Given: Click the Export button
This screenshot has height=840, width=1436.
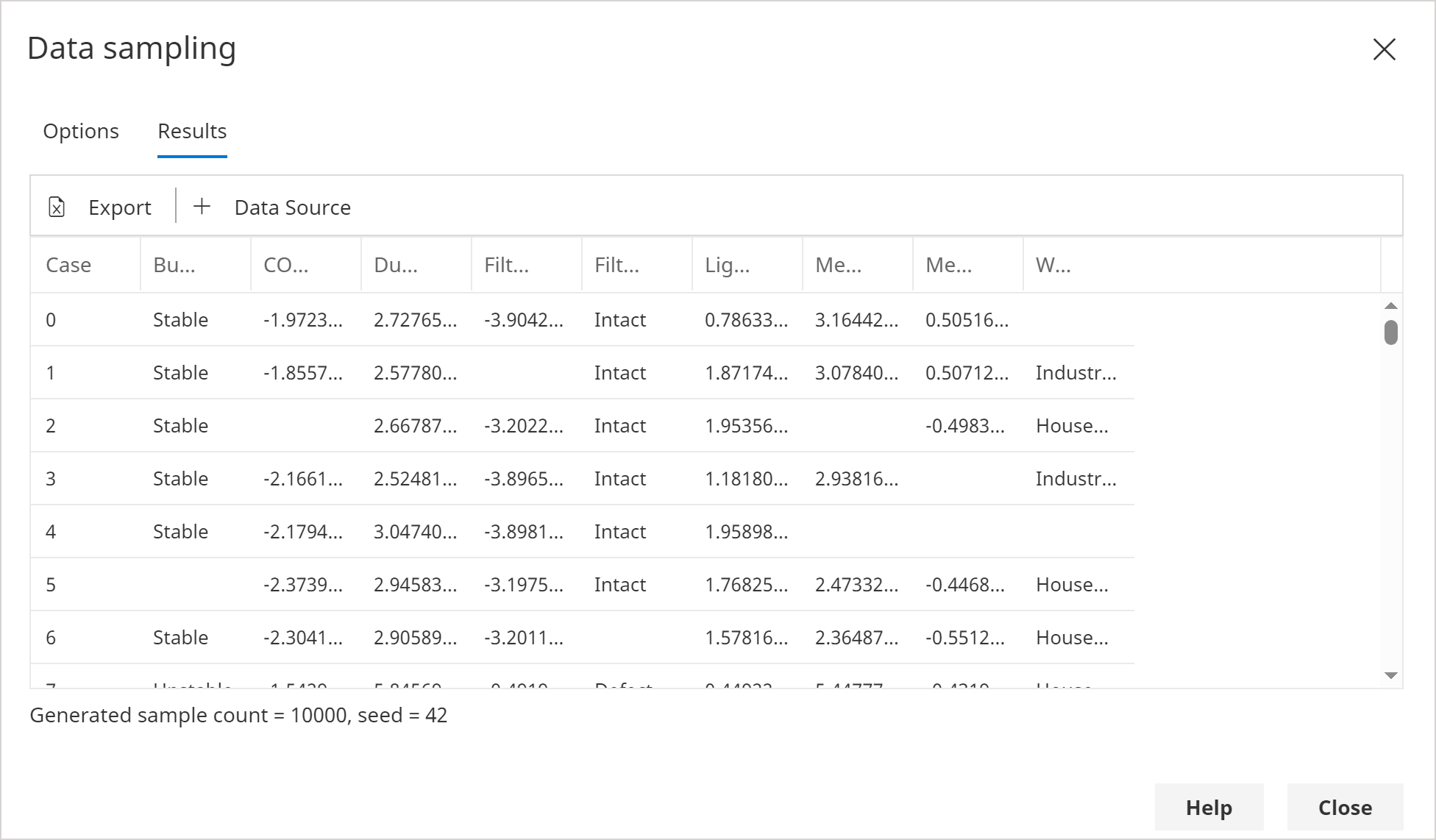Looking at the screenshot, I should click(x=100, y=208).
